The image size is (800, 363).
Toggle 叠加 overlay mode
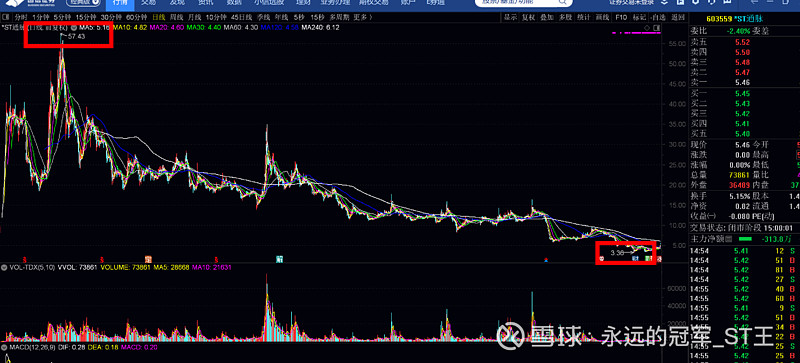point(547,17)
